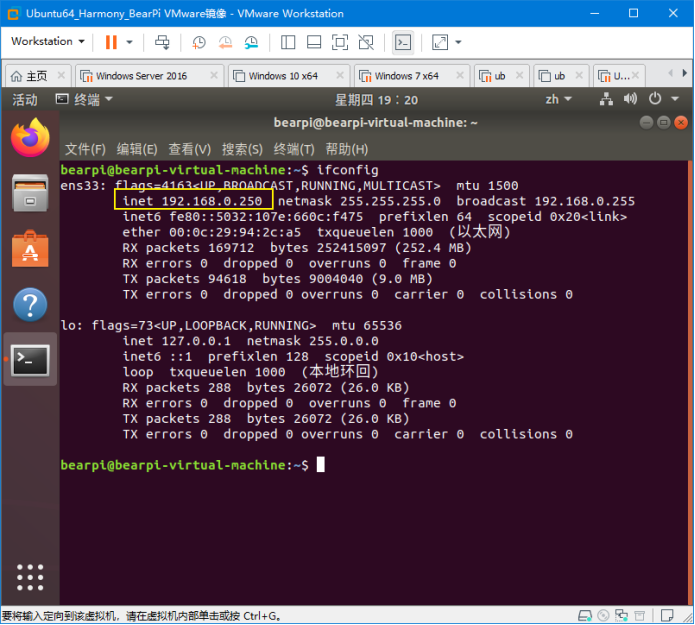Image resolution: width=695 pixels, height=625 pixels.
Task: Click the stretch guest display icon
Action: [x=440, y=42]
